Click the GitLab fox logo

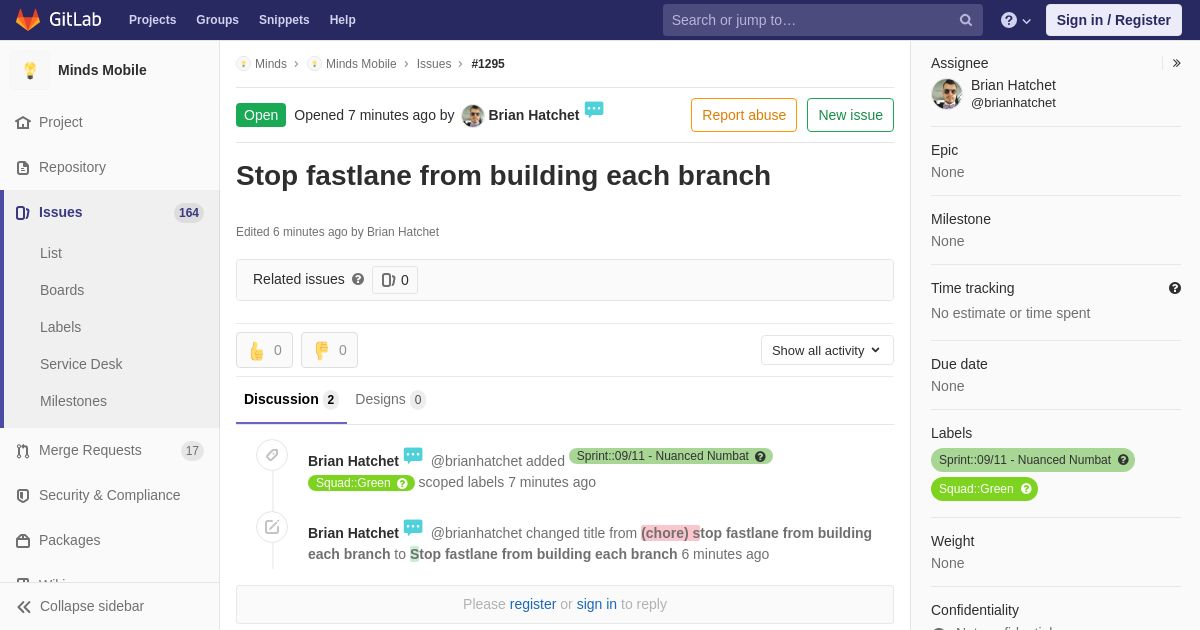point(28,20)
